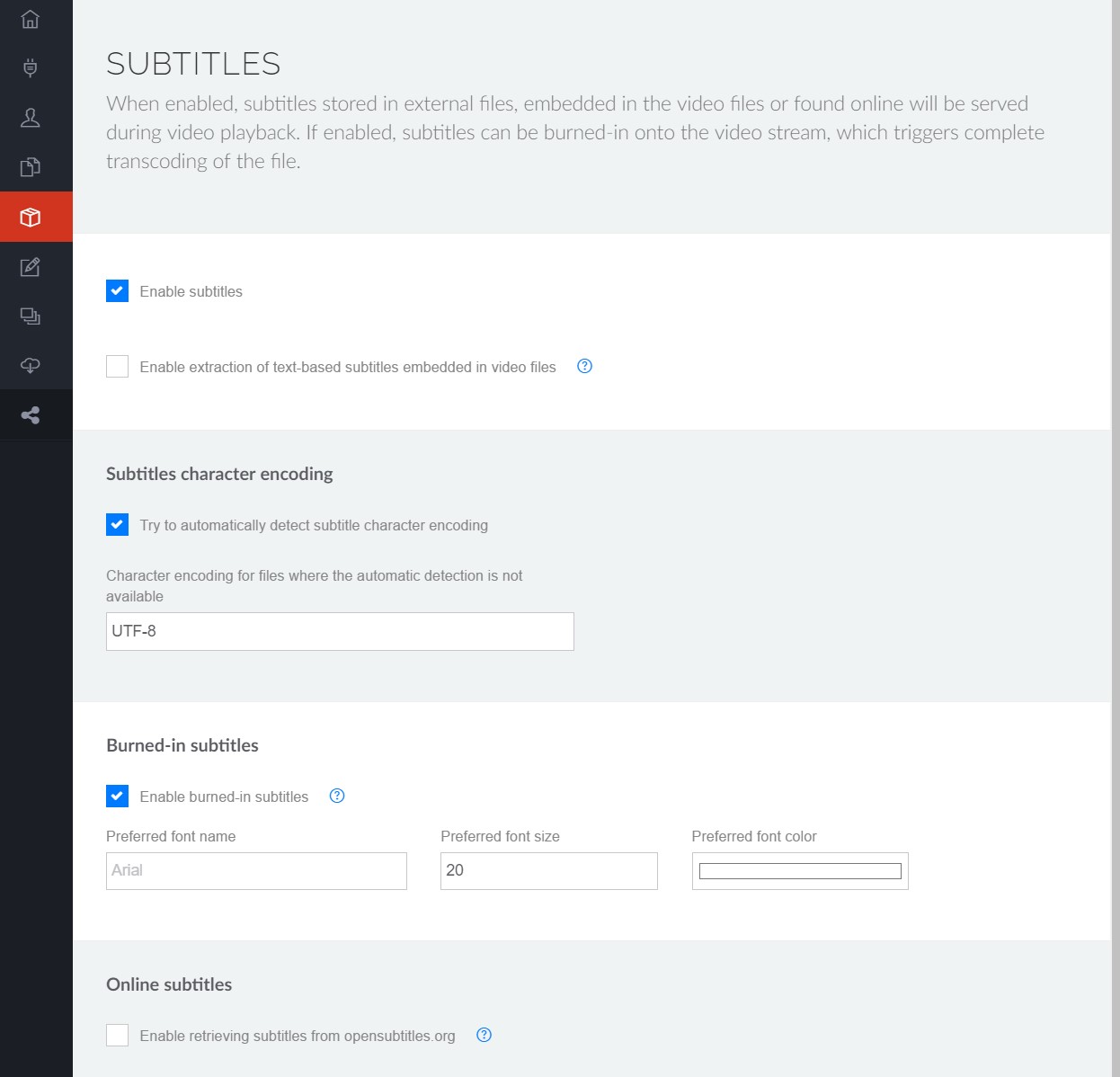The width and height of the screenshot is (1120, 1077).
Task: Click the Burned-in subtitles heading
Action: [x=182, y=745]
